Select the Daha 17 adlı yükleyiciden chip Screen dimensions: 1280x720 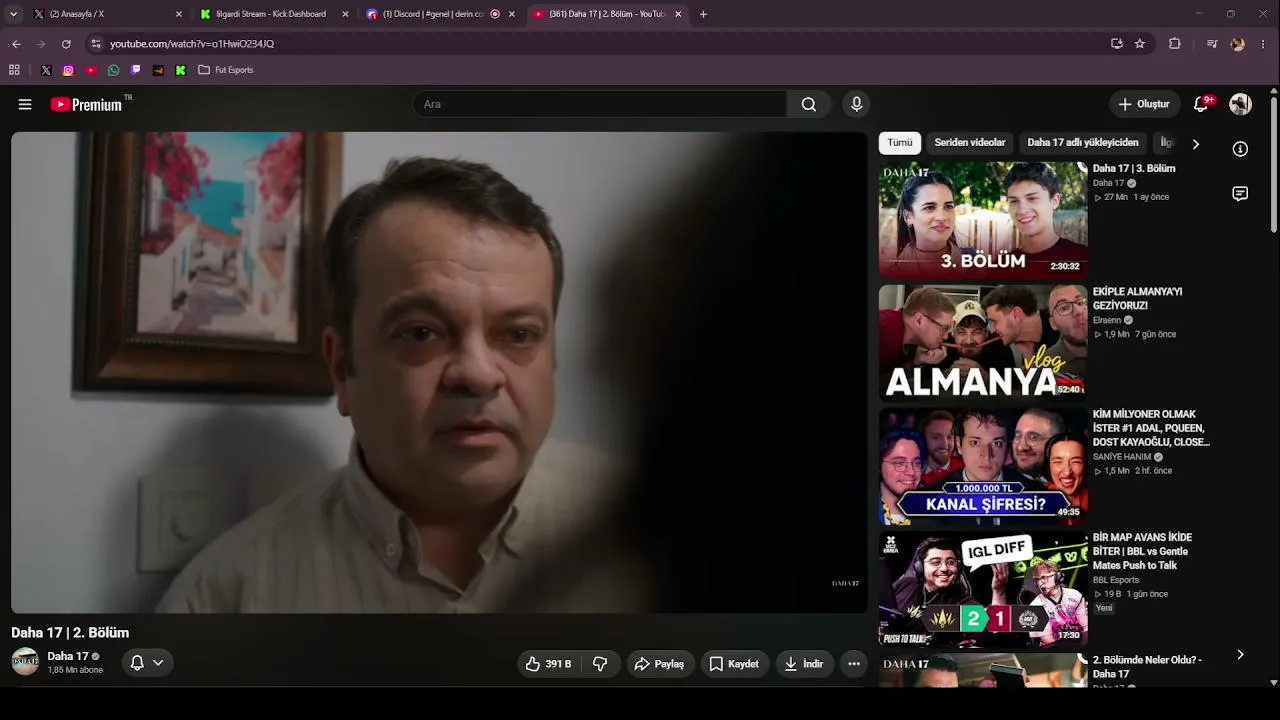pos(1083,143)
